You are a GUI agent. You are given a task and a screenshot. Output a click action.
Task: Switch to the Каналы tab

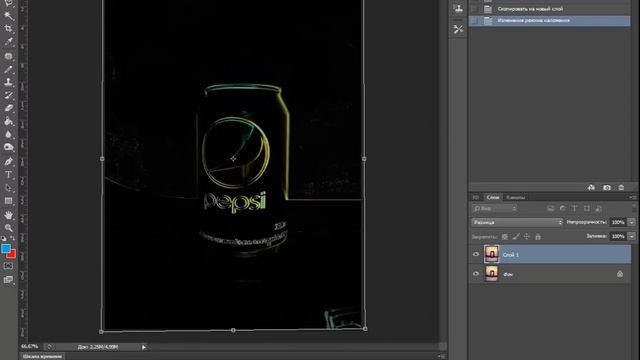[x=516, y=198]
